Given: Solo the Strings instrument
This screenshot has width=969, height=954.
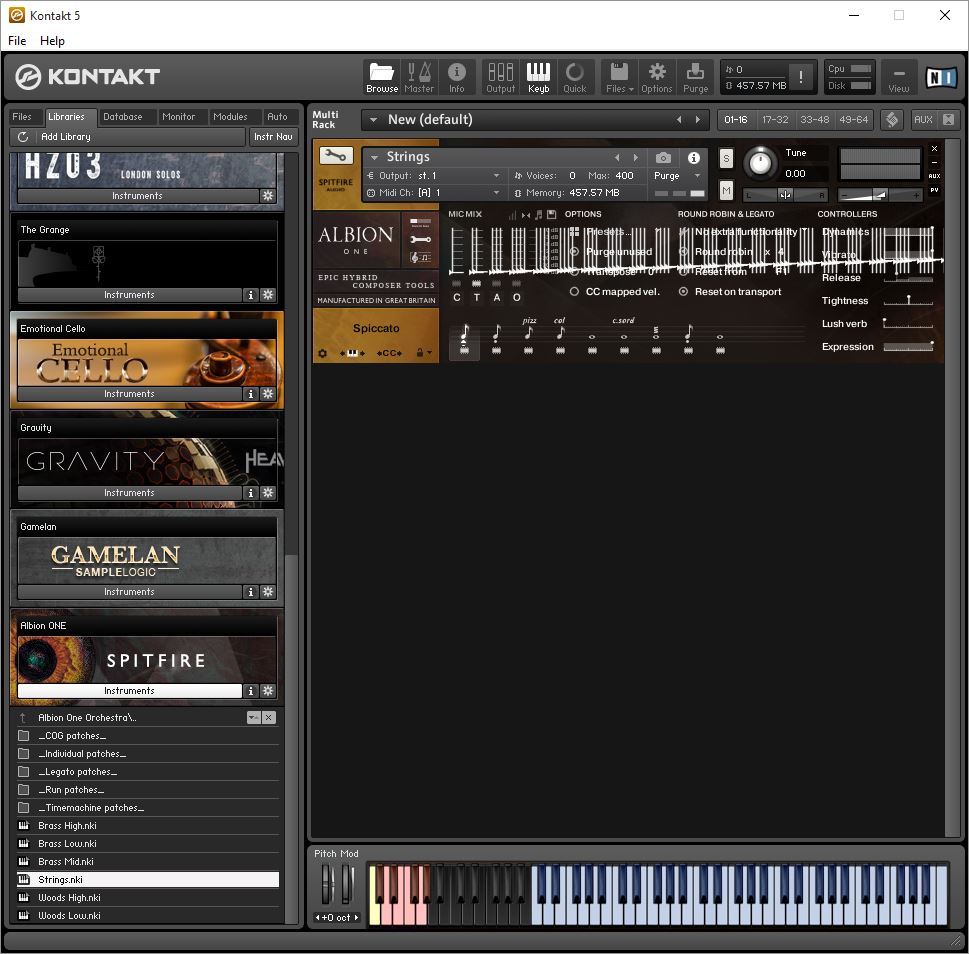Looking at the screenshot, I should tap(726, 159).
